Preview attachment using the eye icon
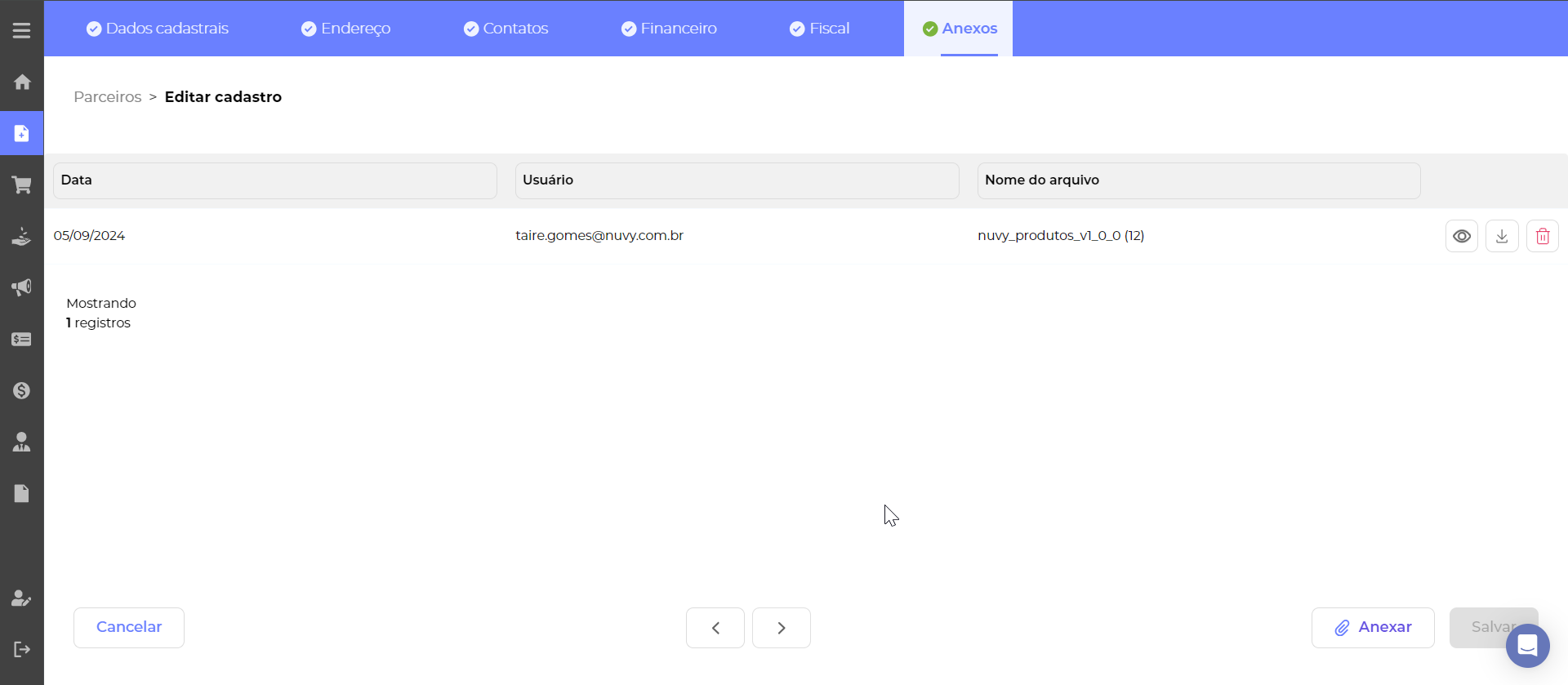The width and height of the screenshot is (1568, 685). (1461, 236)
